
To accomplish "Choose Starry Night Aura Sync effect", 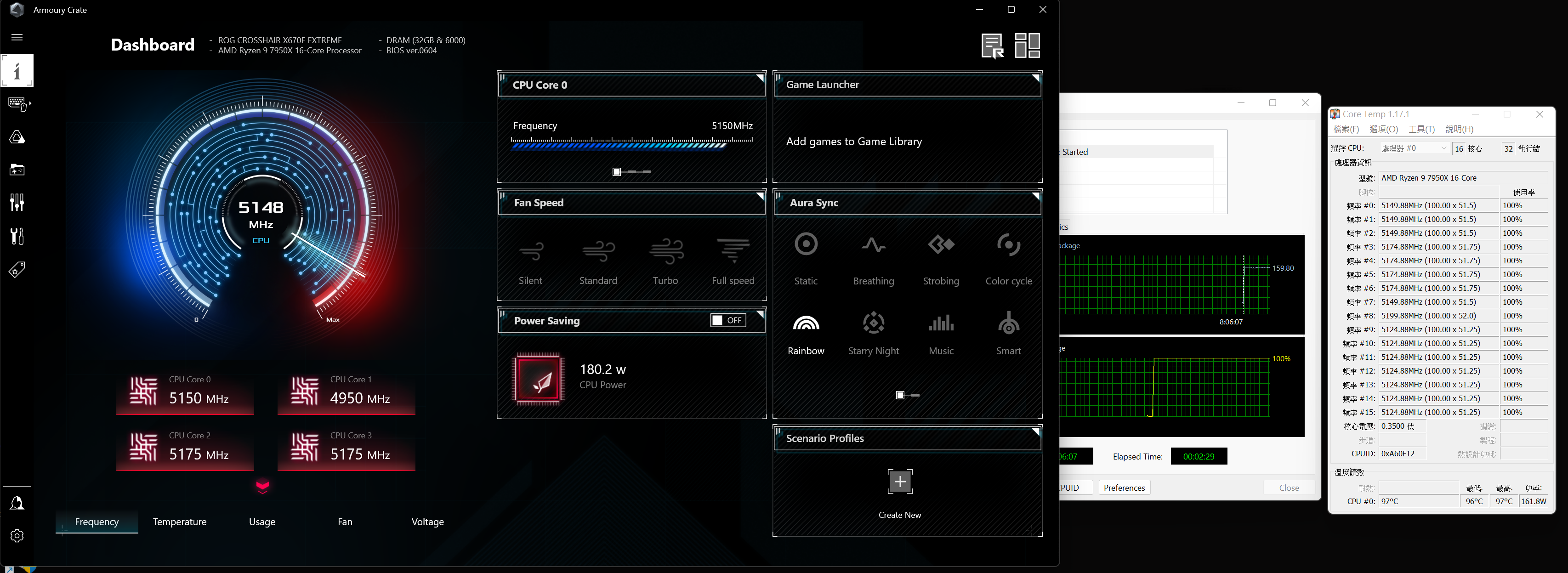I will [x=874, y=334].
